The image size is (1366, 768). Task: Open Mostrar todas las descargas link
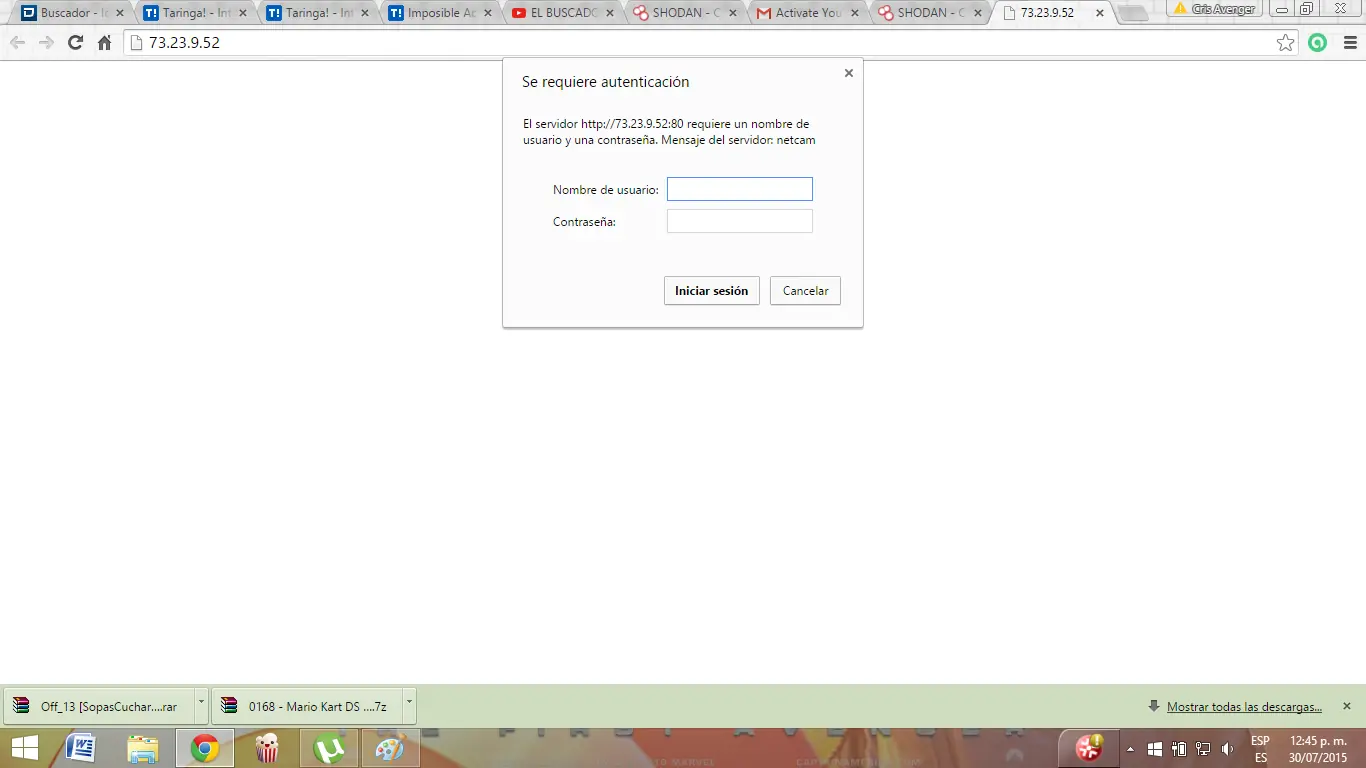click(x=1244, y=707)
